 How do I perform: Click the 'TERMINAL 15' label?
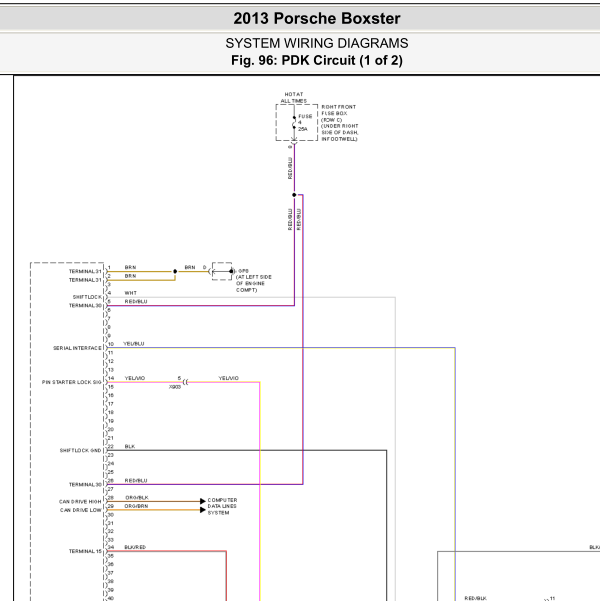[85, 551]
